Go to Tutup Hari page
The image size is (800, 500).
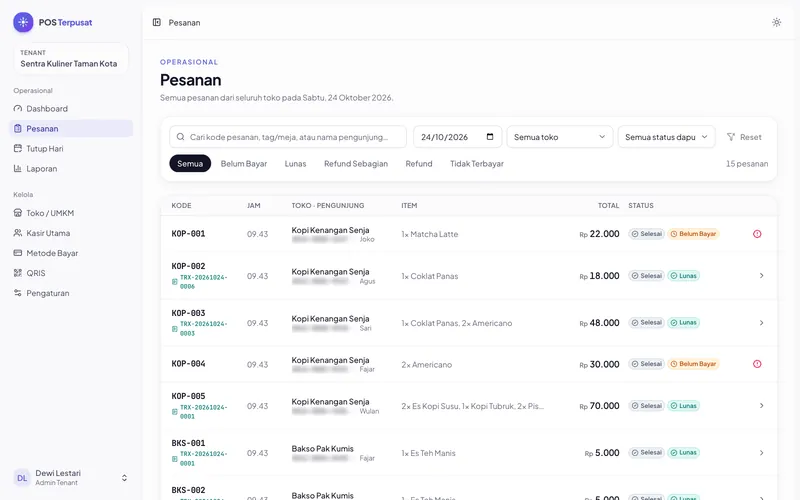71,148
